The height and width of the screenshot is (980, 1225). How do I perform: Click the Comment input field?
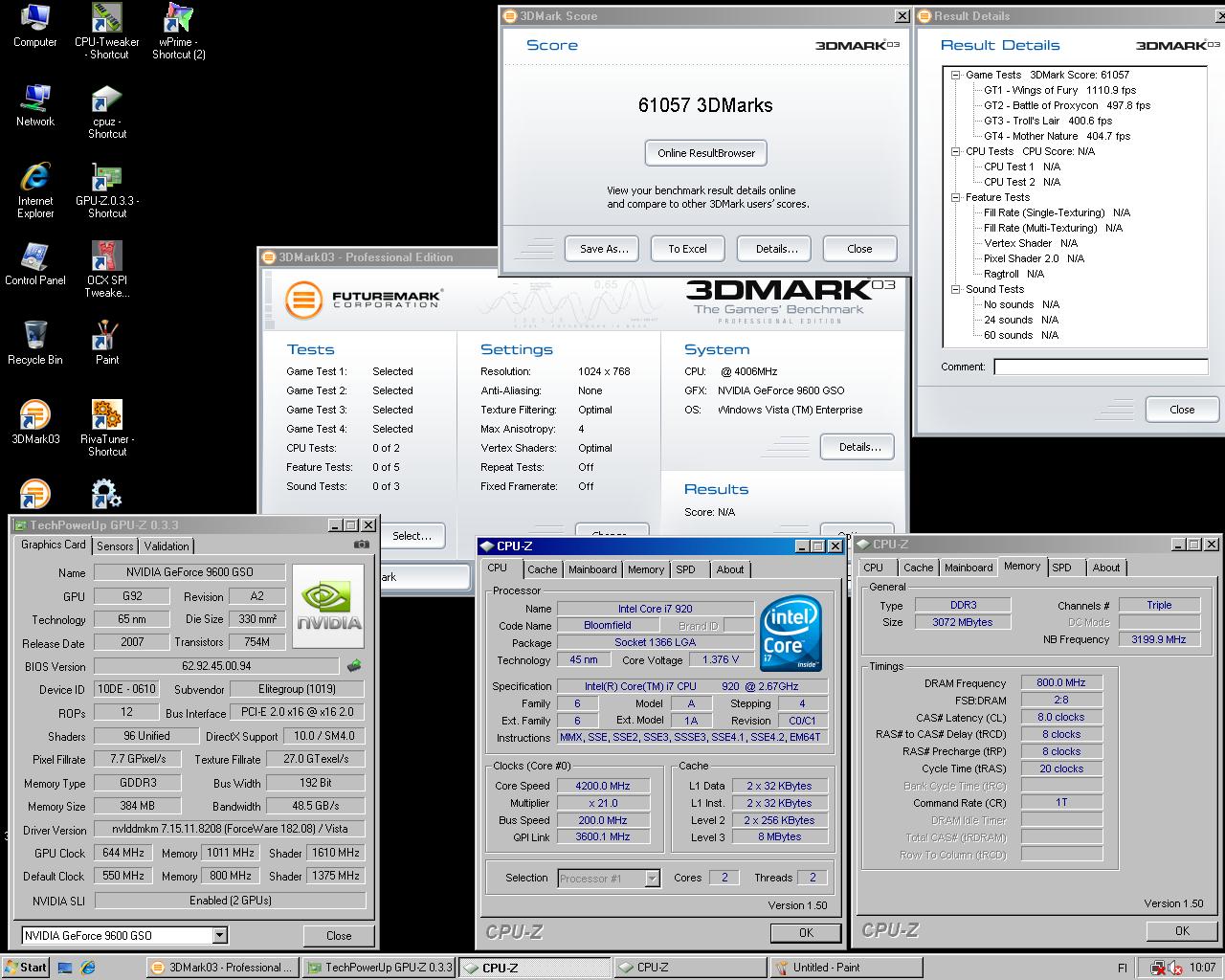[x=1101, y=367]
